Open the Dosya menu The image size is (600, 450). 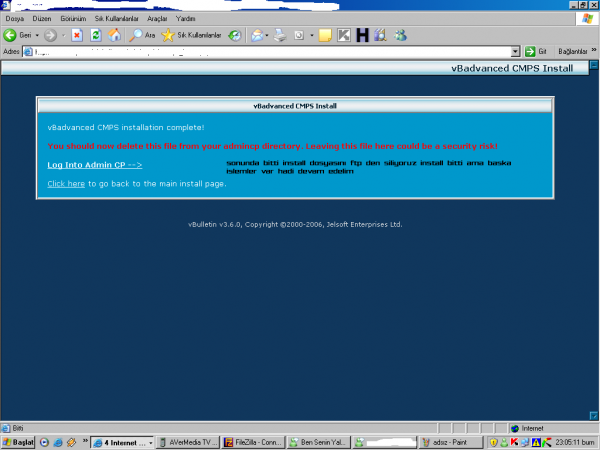click(15, 18)
